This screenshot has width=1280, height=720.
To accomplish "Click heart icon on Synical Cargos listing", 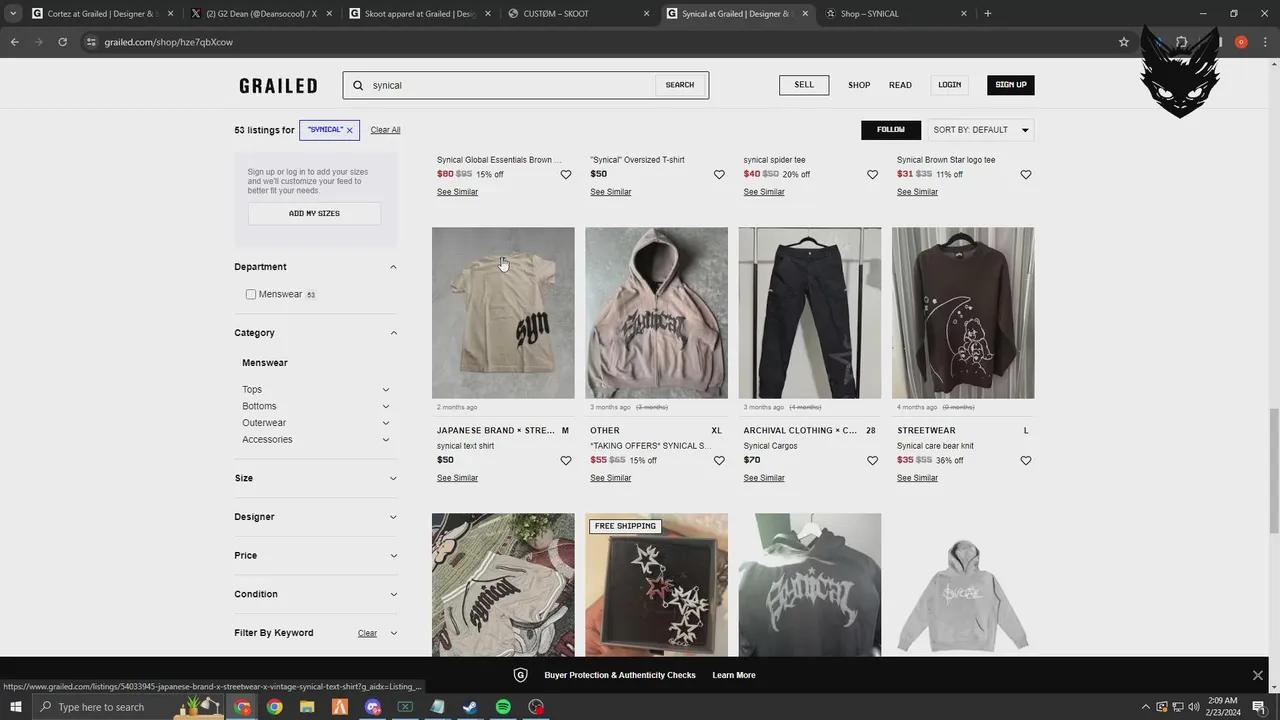I will click(872, 461).
